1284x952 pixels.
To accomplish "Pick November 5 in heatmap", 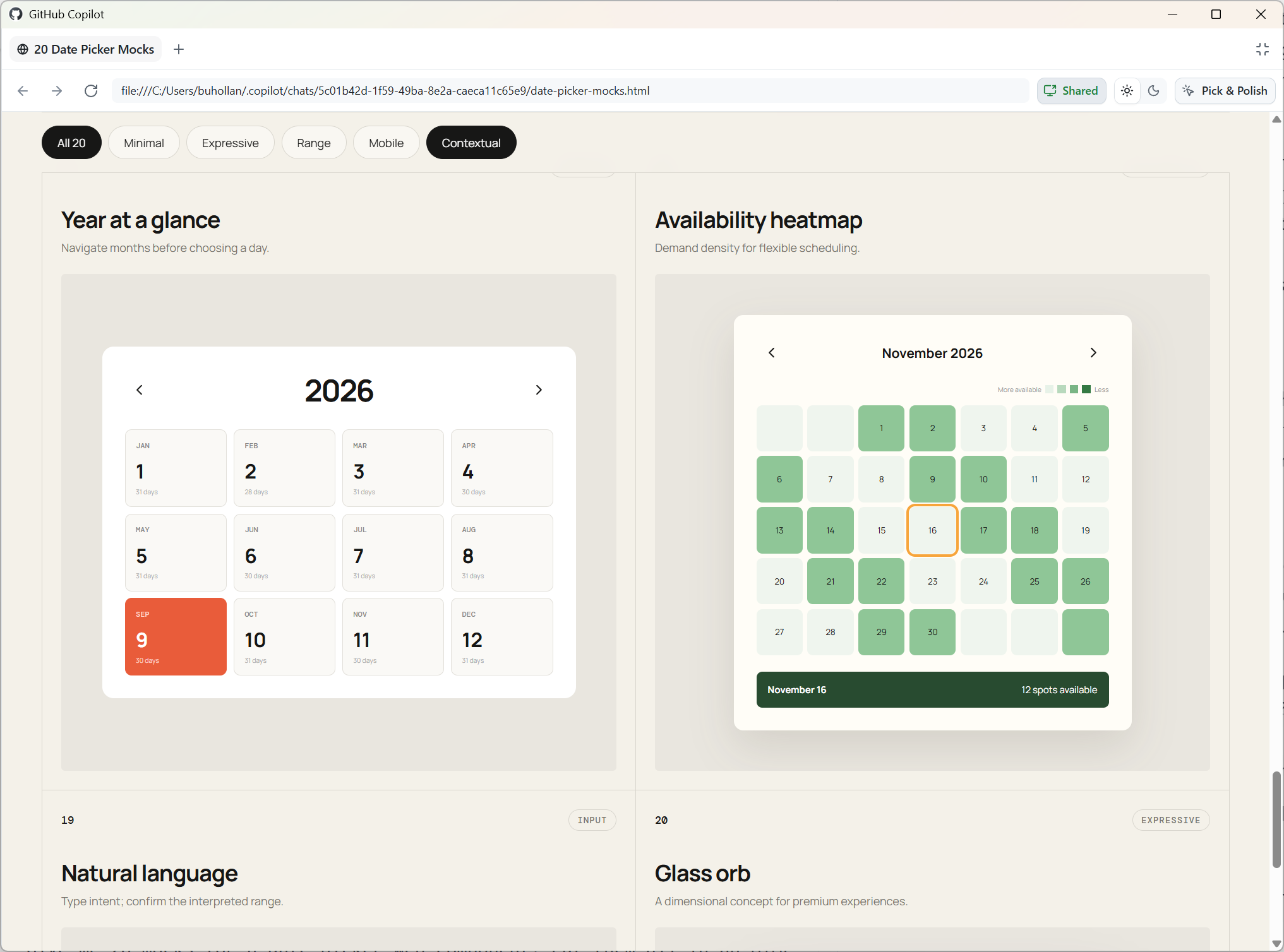I will 1086,428.
